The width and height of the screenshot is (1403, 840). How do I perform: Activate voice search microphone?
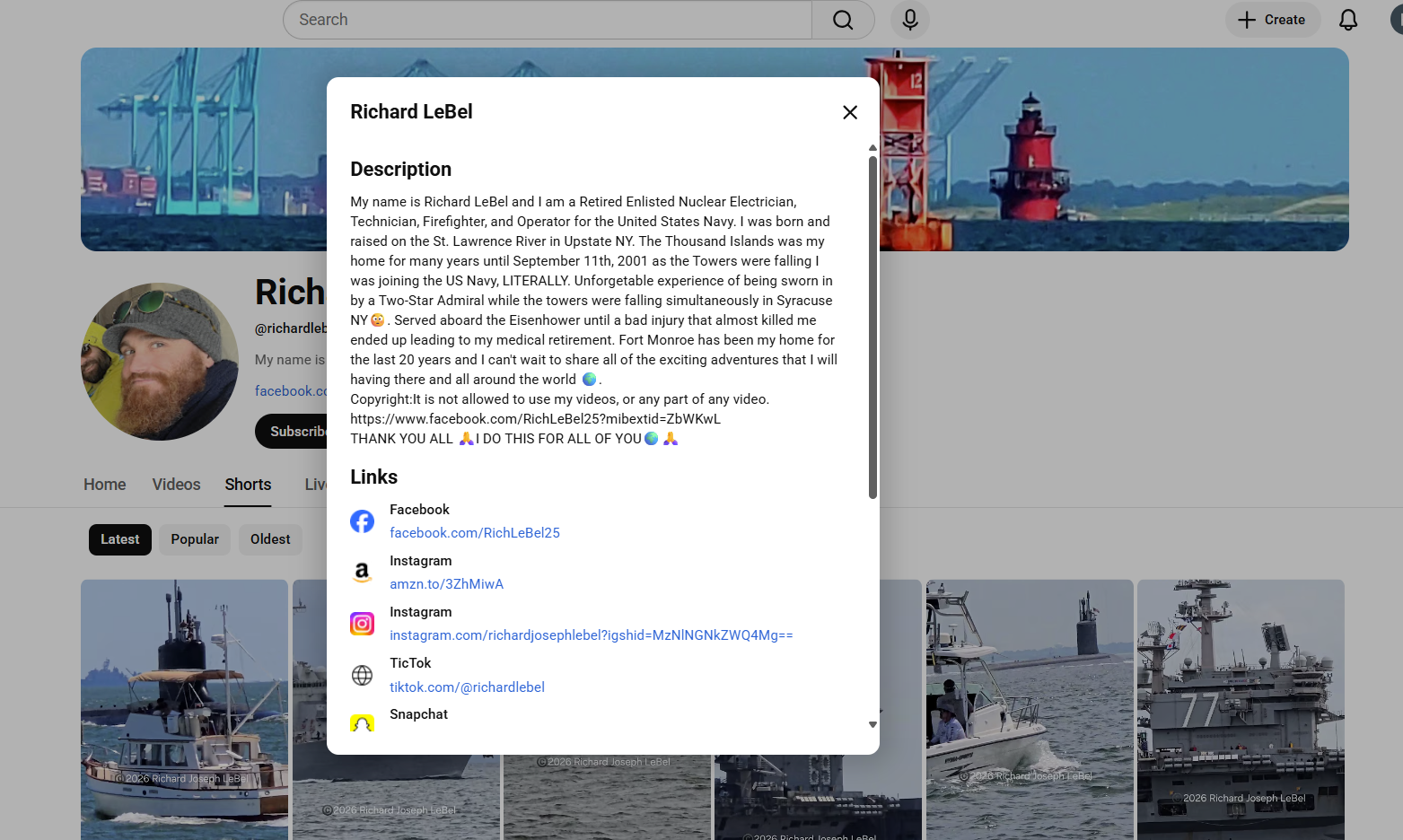909,20
